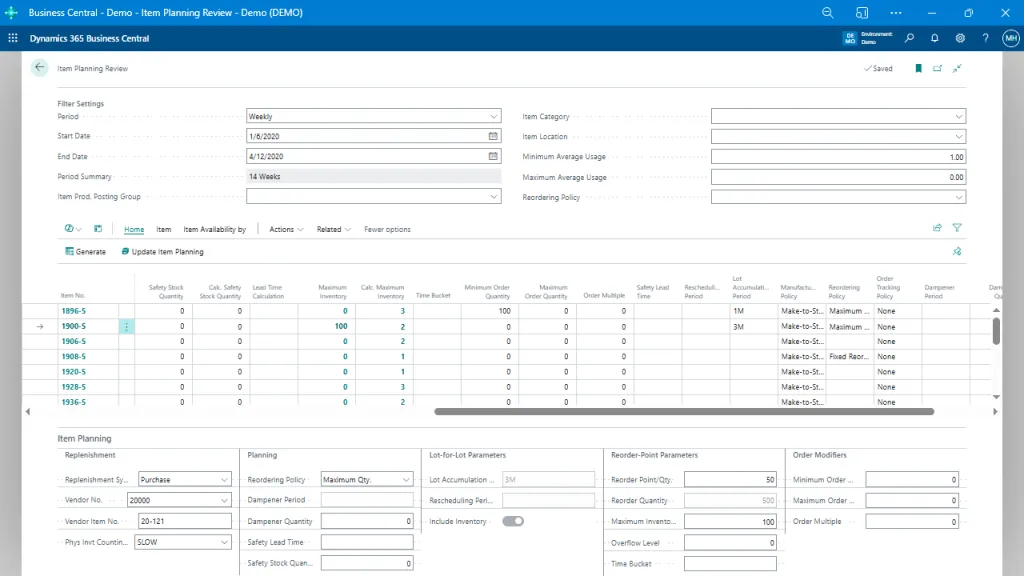Open the filter funnel above the grid
This screenshot has width=1024, height=576.
coord(957,228)
